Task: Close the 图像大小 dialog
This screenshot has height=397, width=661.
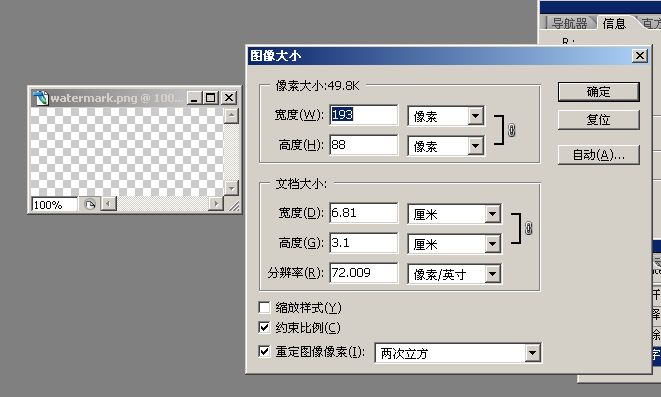Action: click(640, 56)
